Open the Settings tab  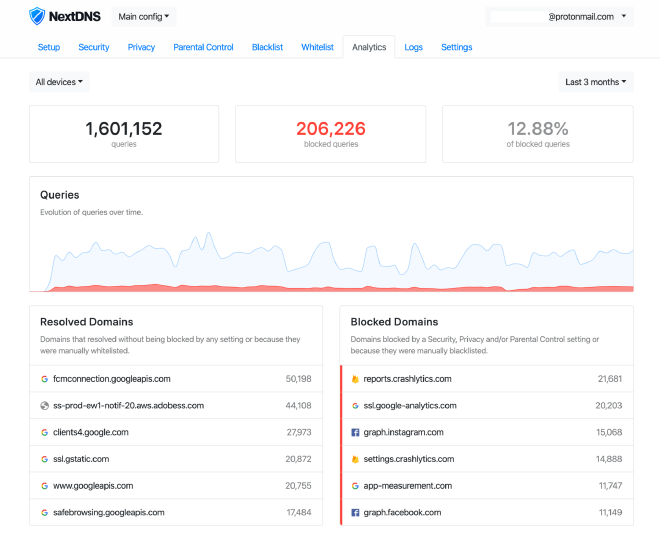456,47
